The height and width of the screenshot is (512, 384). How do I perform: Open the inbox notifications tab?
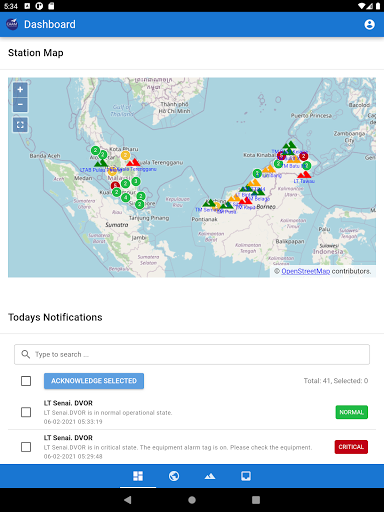[246, 476]
